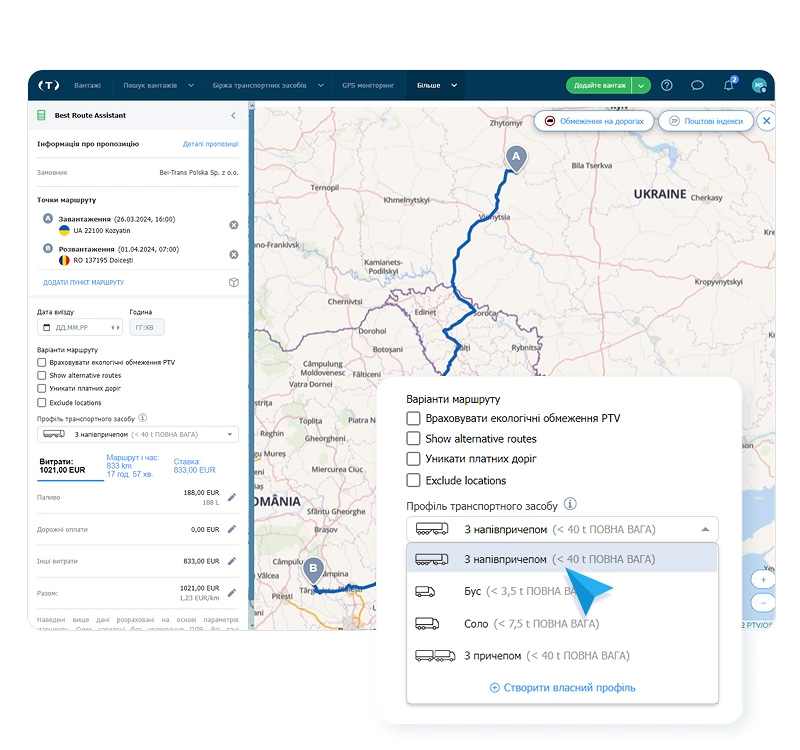Step the departure date with arrows

tap(116, 328)
